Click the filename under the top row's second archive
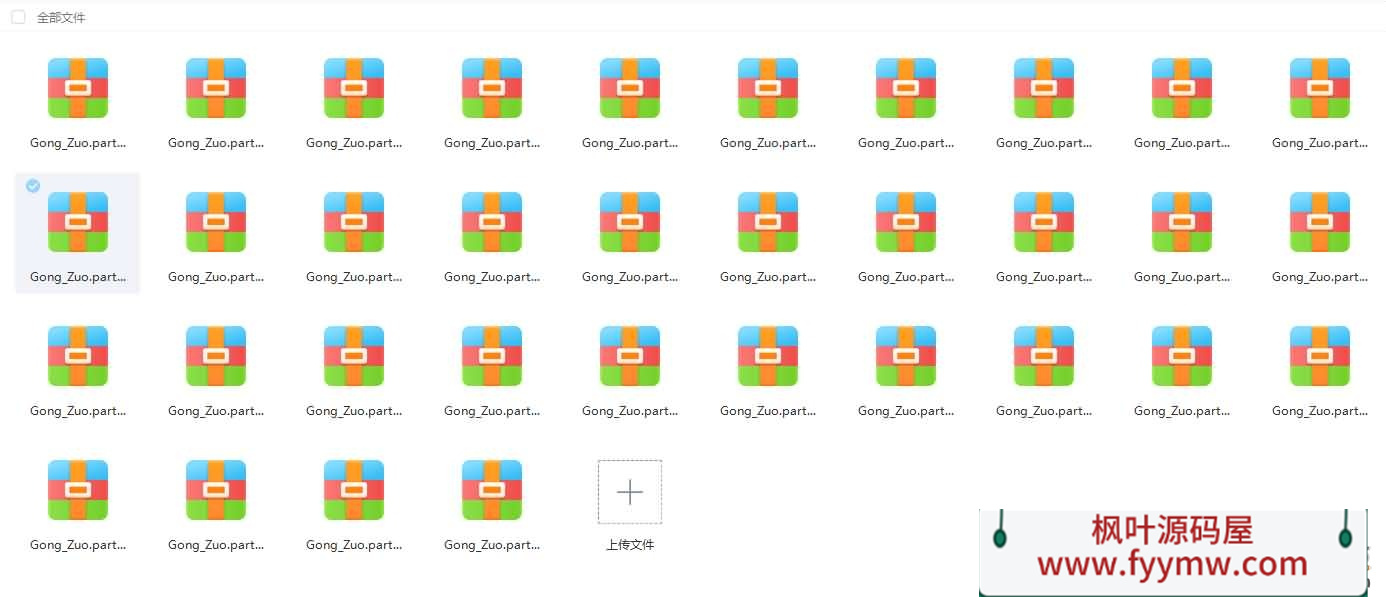Image resolution: width=1386 pixels, height=597 pixels. pyautogui.click(x=216, y=143)
